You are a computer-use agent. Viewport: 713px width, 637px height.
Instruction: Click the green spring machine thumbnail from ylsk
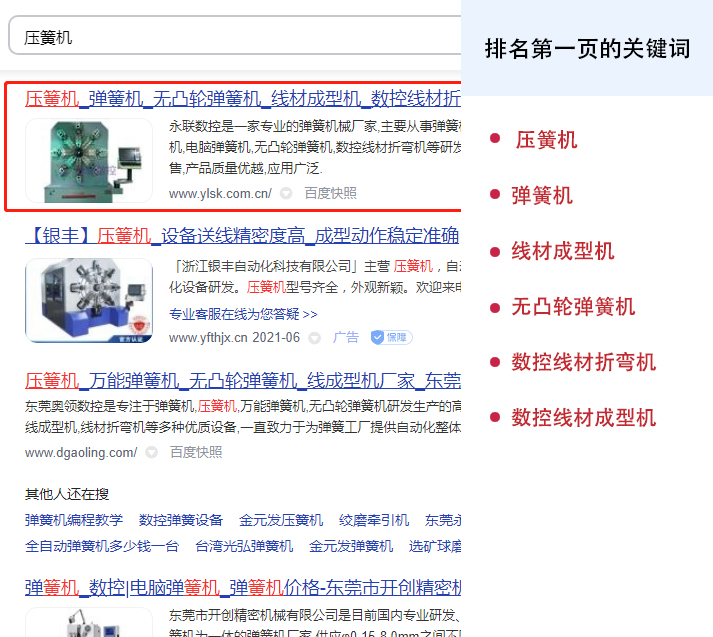(89, 160)
